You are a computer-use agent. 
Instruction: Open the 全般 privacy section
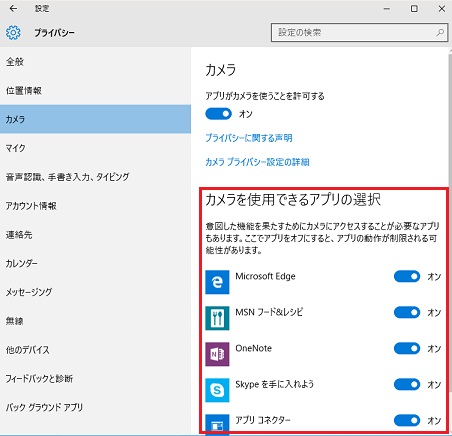point(95,62)
